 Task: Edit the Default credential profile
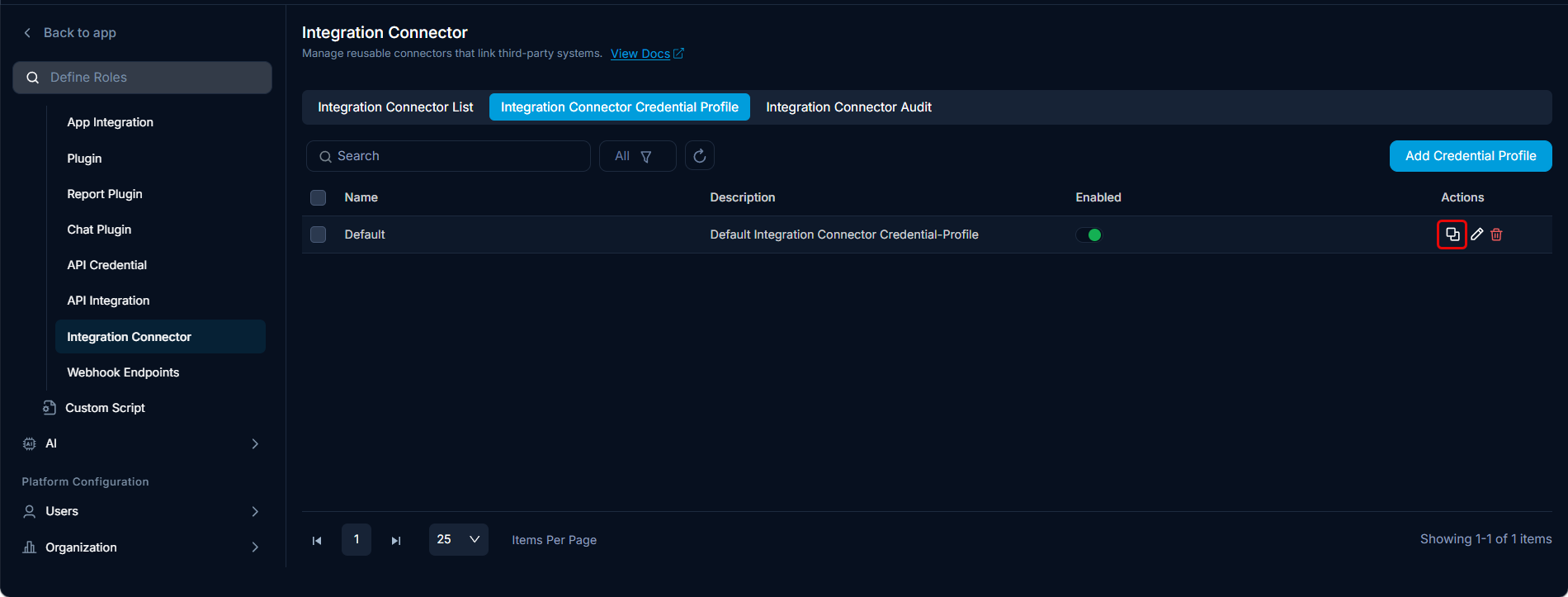[1477, 235]
